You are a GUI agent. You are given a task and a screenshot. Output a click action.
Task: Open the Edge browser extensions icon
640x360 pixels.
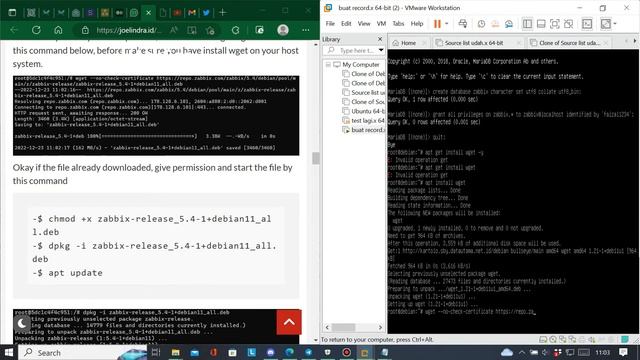236,30
